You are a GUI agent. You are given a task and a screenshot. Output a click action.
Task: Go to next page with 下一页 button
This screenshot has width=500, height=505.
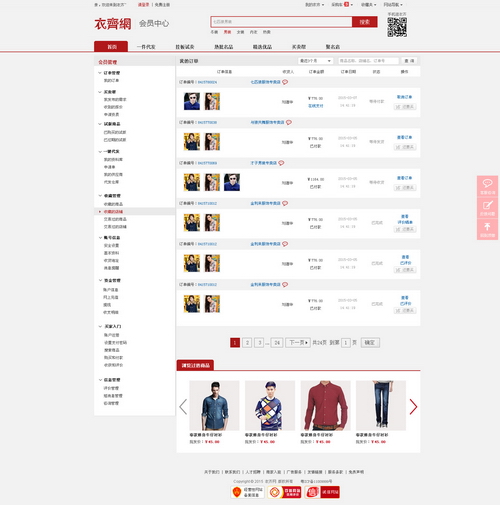click(x=298, y=343)
